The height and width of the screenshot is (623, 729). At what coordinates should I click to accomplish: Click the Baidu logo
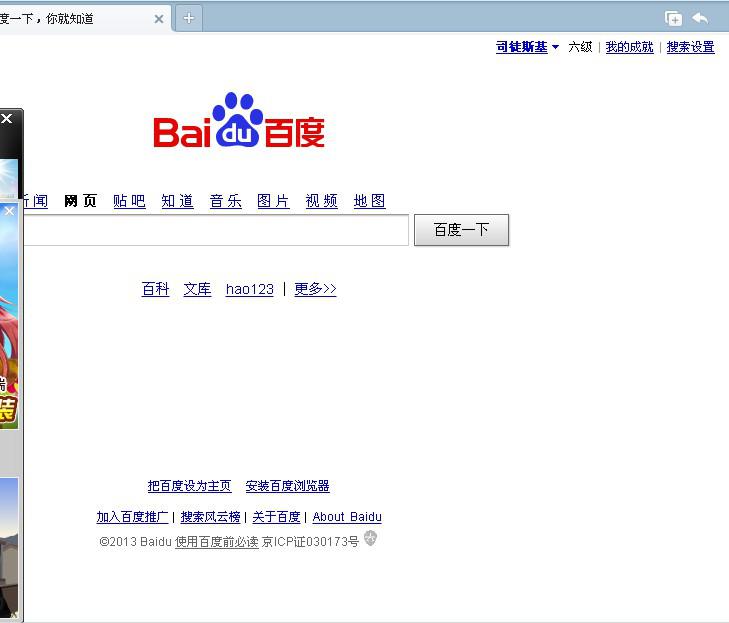tap(239, 120)
